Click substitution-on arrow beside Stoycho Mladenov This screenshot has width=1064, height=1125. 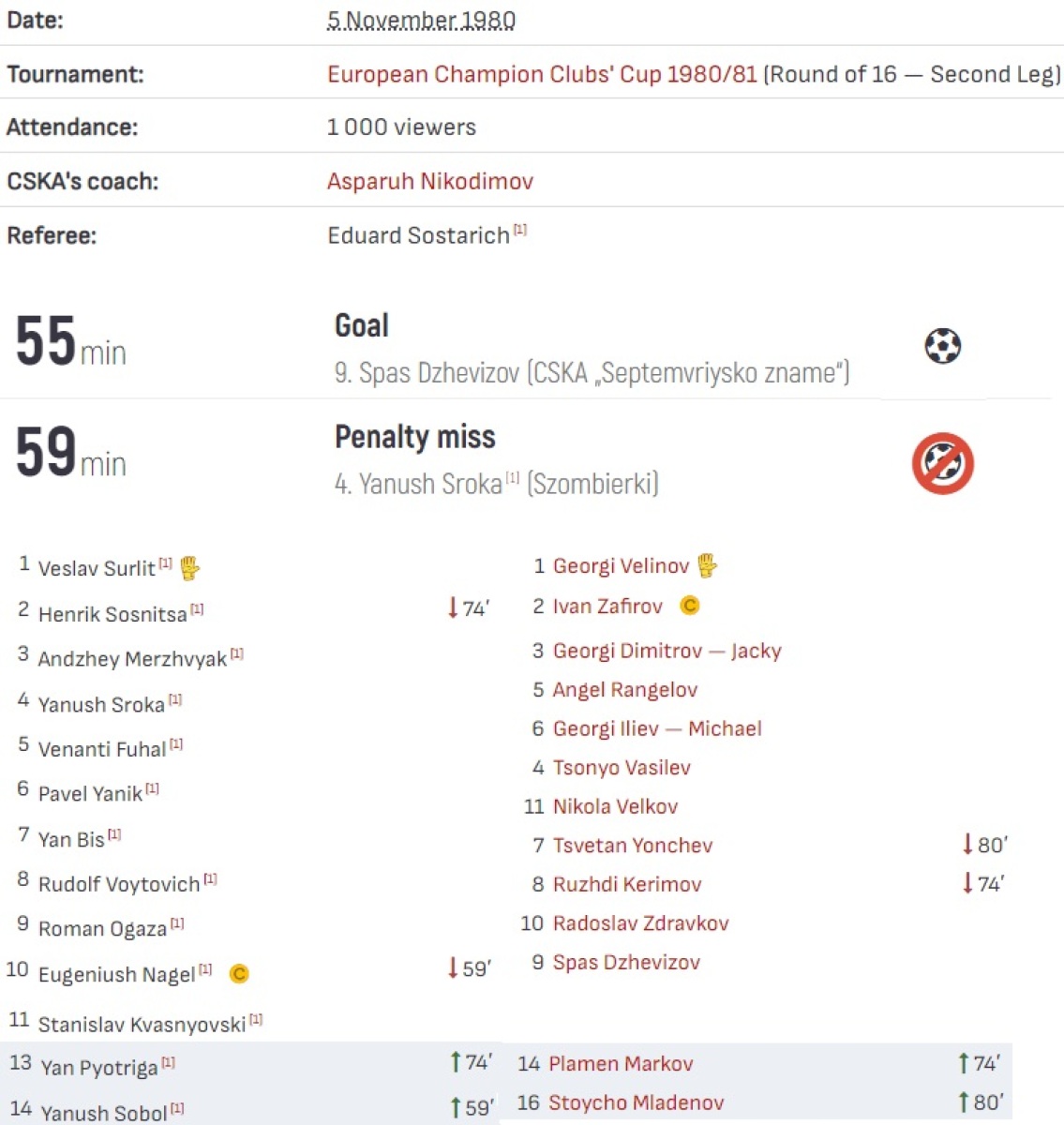964,1102
